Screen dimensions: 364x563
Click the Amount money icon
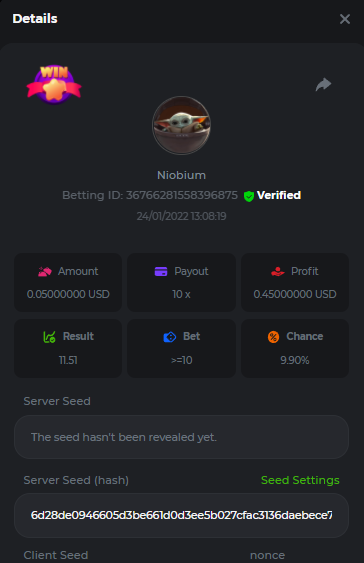point(45,271)
